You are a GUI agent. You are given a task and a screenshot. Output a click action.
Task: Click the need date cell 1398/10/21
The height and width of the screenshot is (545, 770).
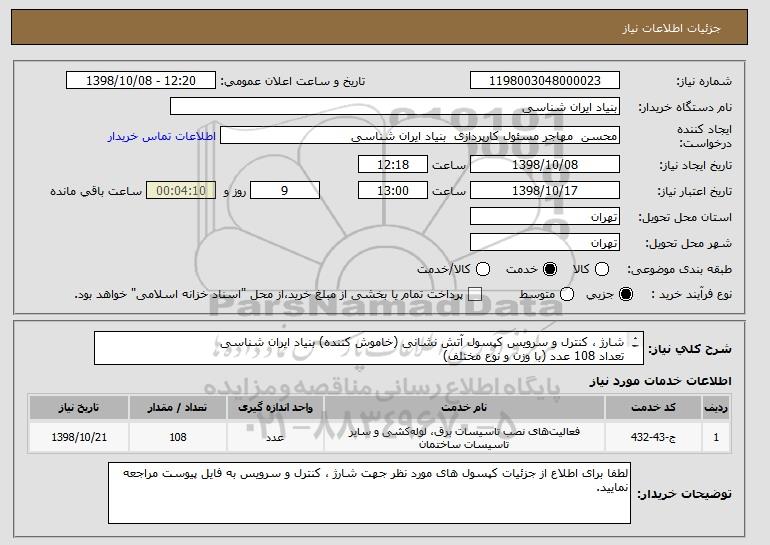click(x=79, y=436)
